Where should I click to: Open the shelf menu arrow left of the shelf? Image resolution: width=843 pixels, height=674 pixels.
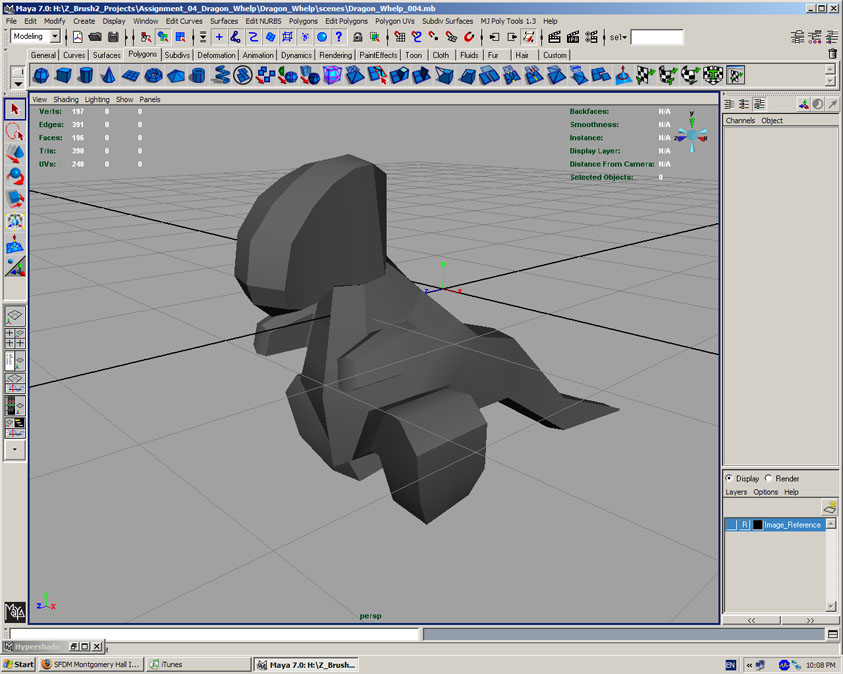pos(18,83)
